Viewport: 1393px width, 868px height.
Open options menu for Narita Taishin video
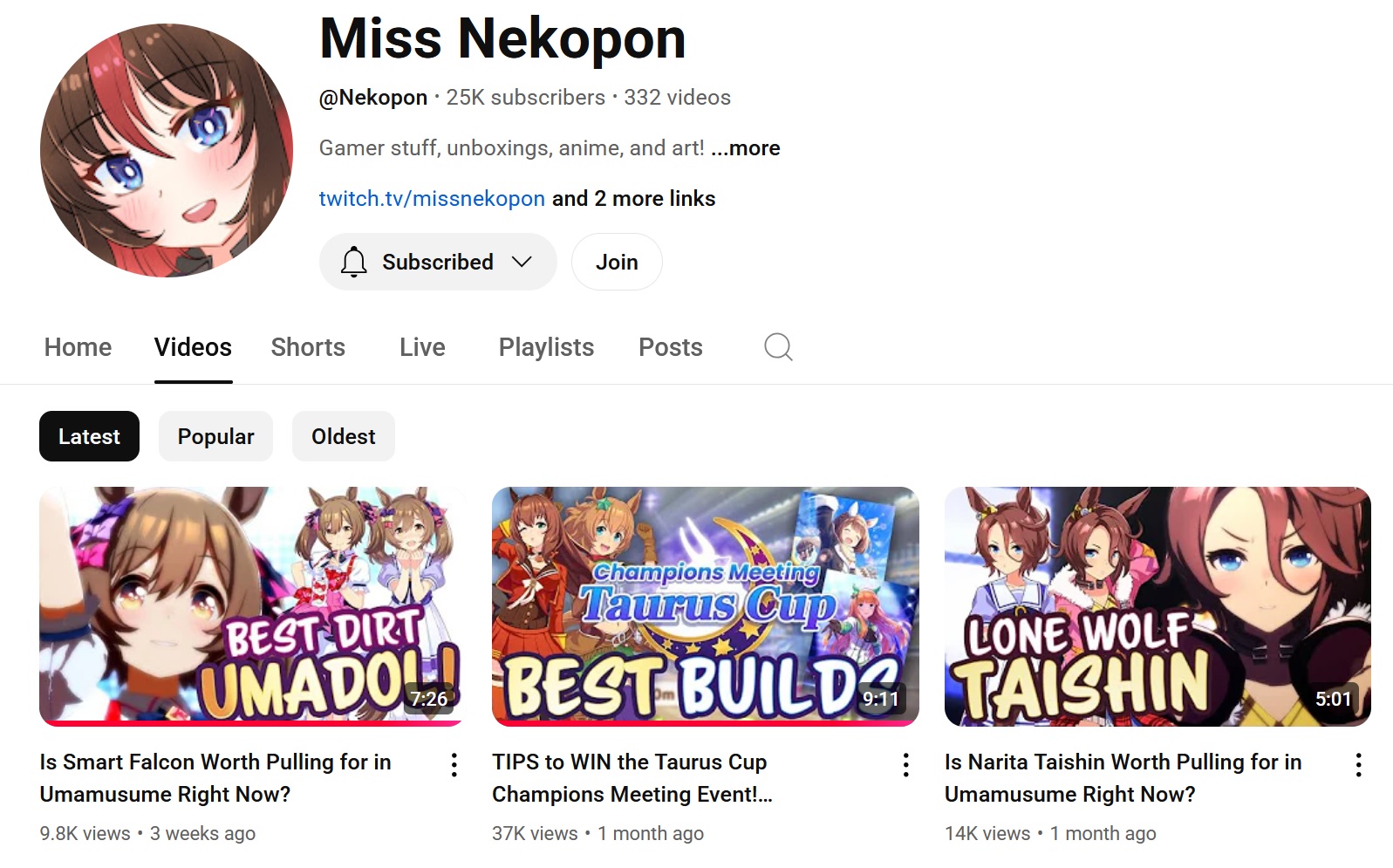[1358, 765]
